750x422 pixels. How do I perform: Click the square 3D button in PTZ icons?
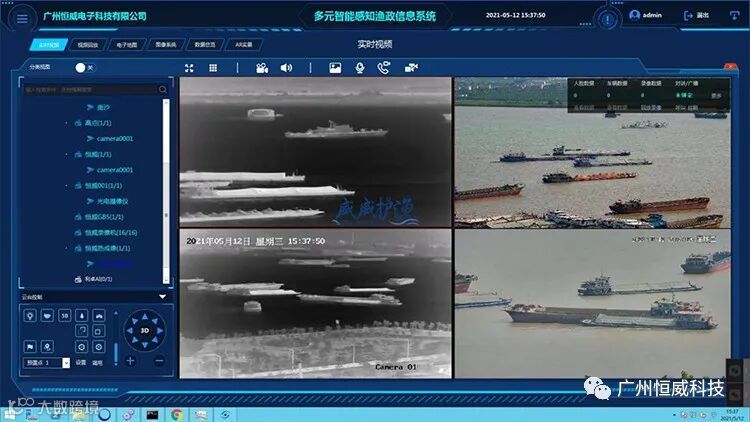pyautogui.click(x=64, y=316)
